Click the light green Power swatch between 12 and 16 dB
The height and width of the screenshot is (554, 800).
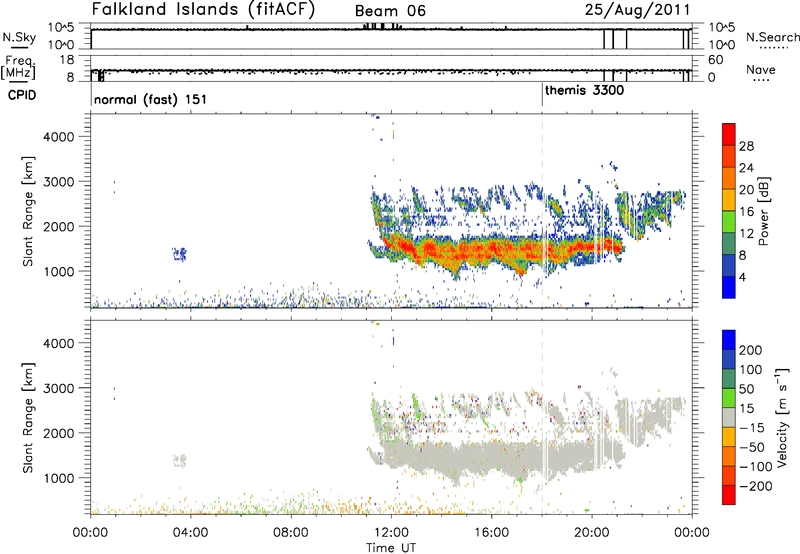(729, 221)
